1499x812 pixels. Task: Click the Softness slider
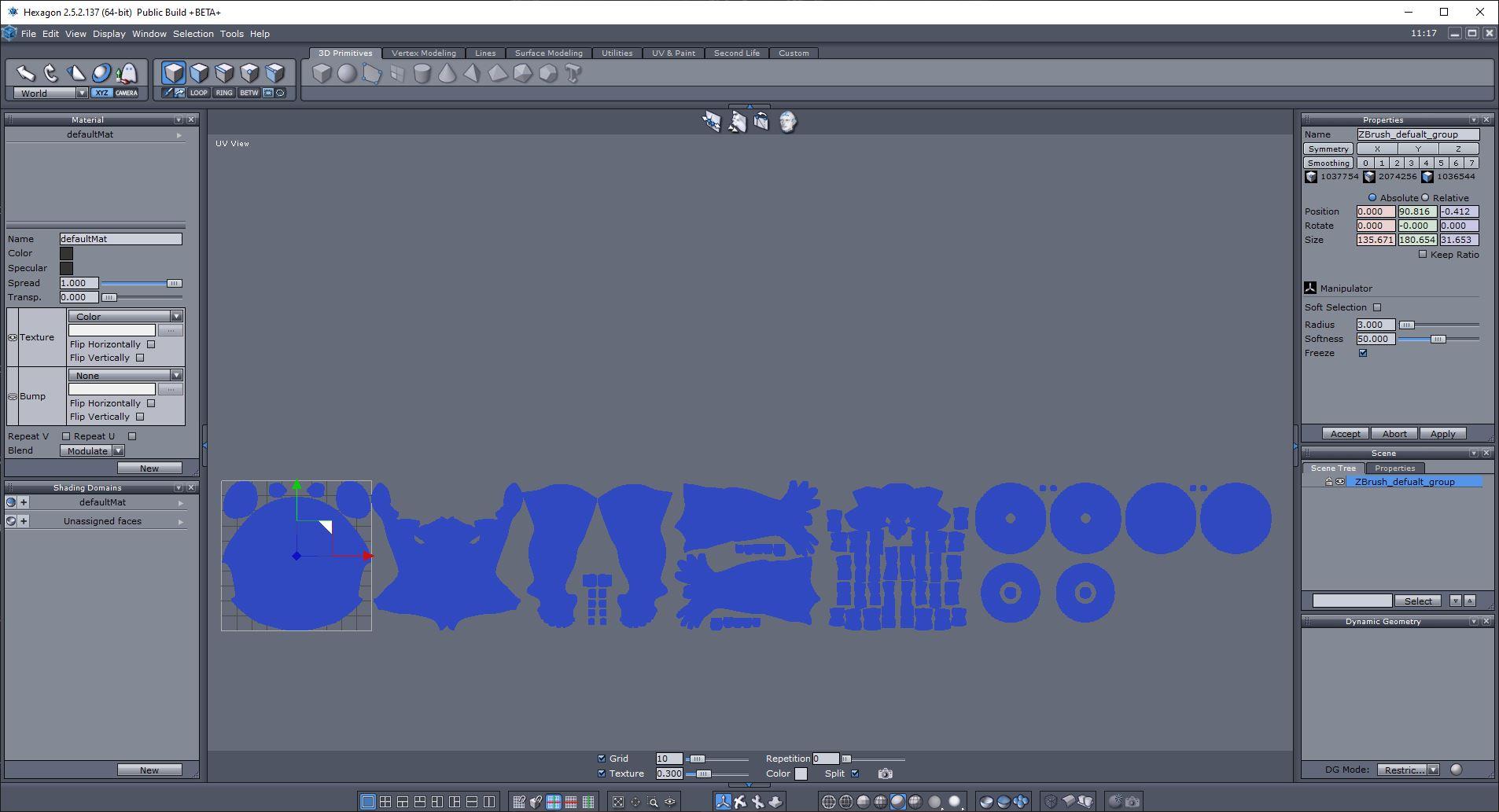pos(1438,339)
